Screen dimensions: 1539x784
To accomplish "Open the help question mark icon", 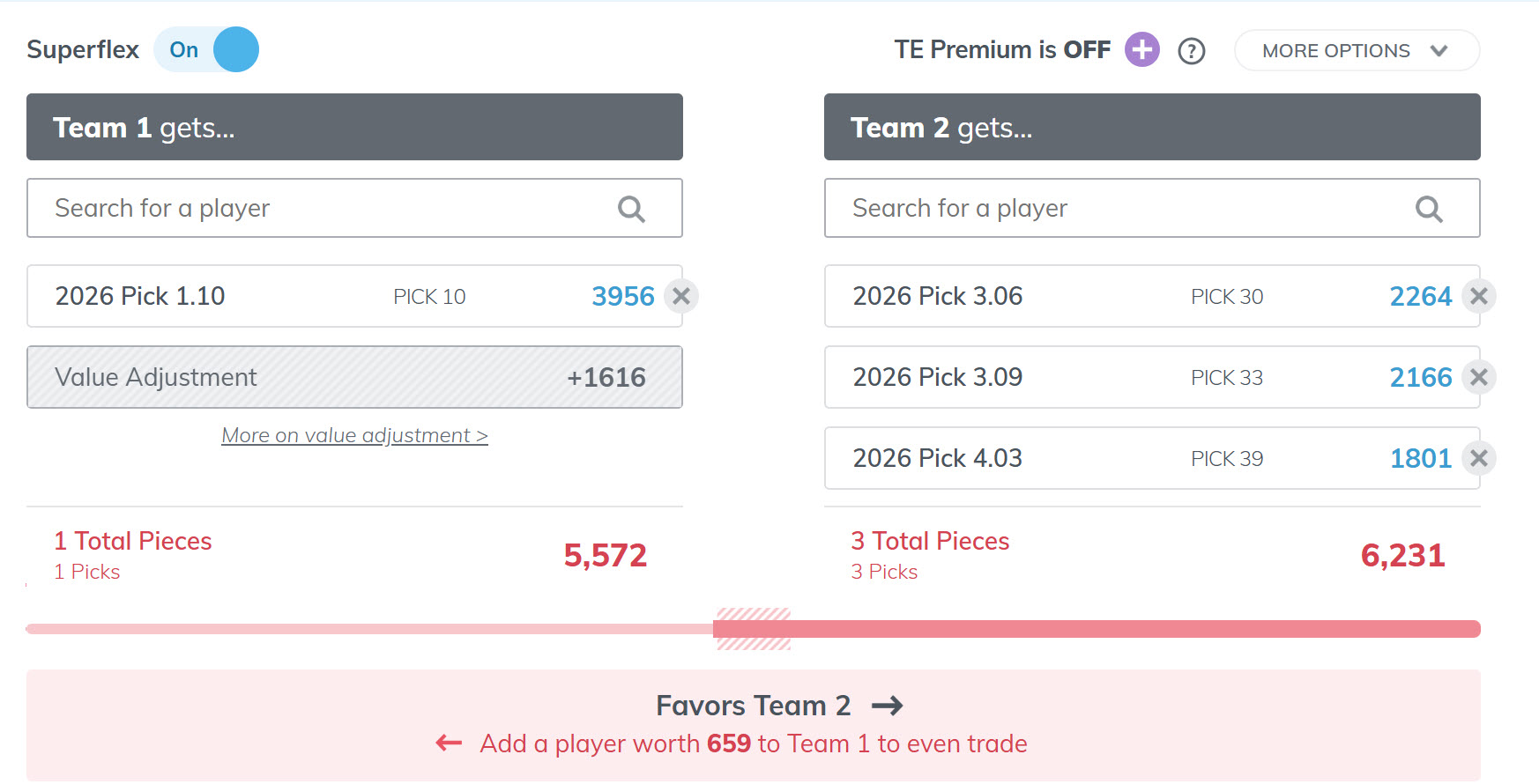I will 1192,50.
